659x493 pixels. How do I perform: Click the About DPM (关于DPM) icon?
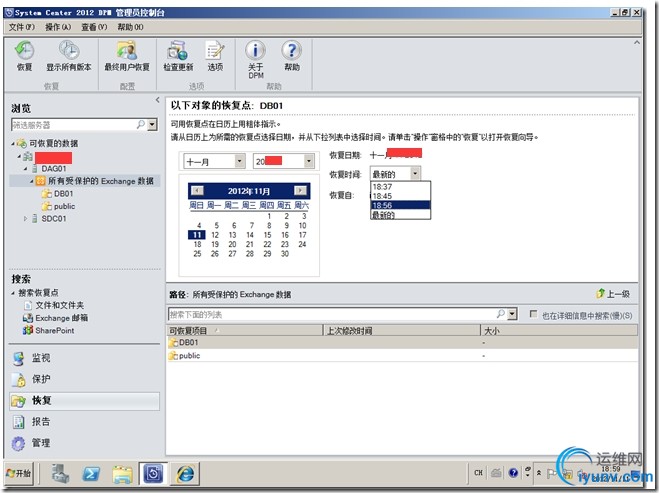[x=256, y=59]
